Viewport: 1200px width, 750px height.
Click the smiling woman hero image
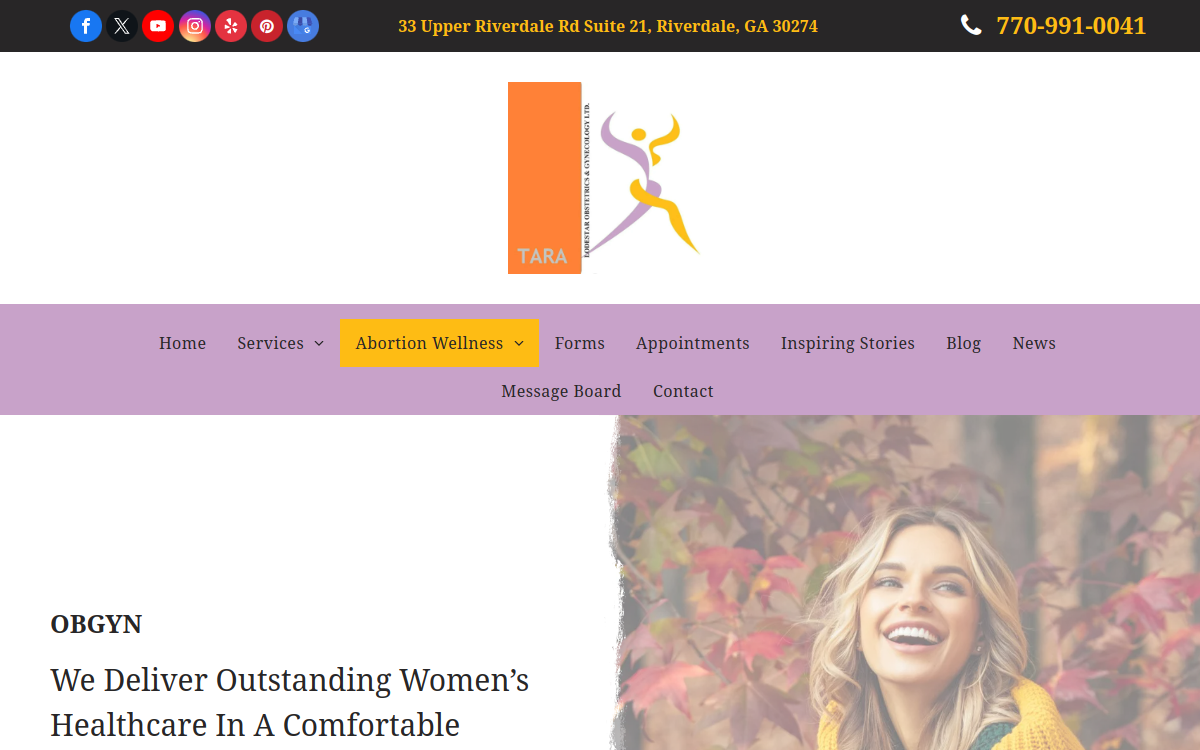tap(904, 583)
